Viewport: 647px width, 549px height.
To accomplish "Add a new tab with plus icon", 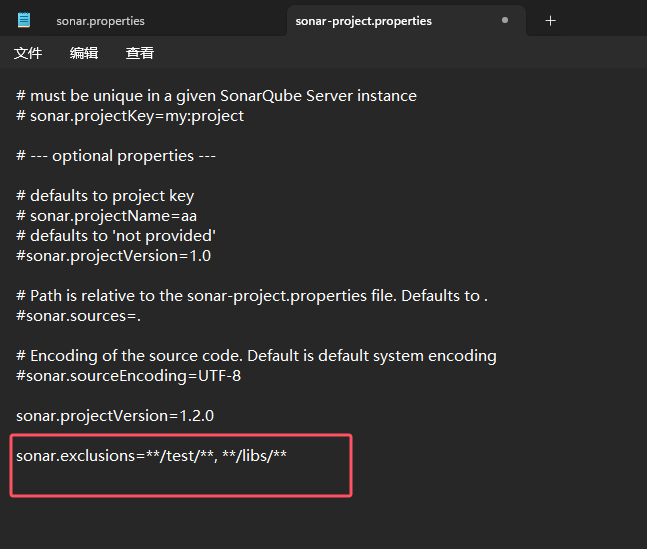I will 550,21.
